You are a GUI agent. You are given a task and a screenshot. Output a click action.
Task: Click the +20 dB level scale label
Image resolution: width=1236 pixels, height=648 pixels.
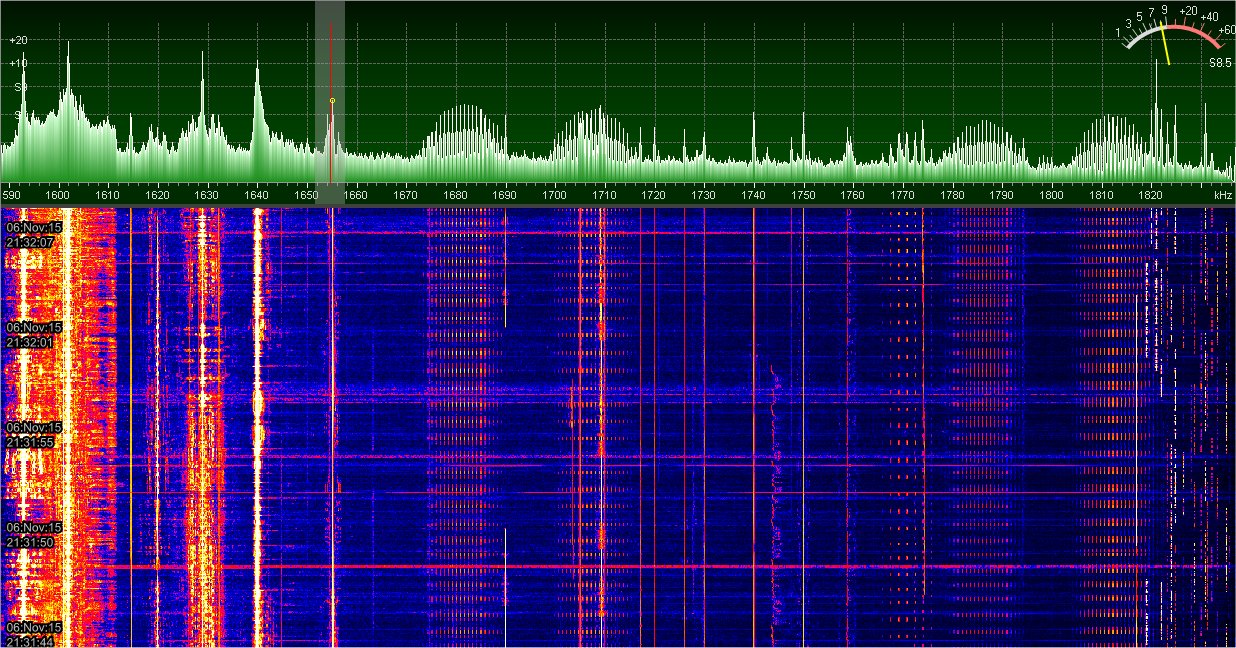point(18,40)
